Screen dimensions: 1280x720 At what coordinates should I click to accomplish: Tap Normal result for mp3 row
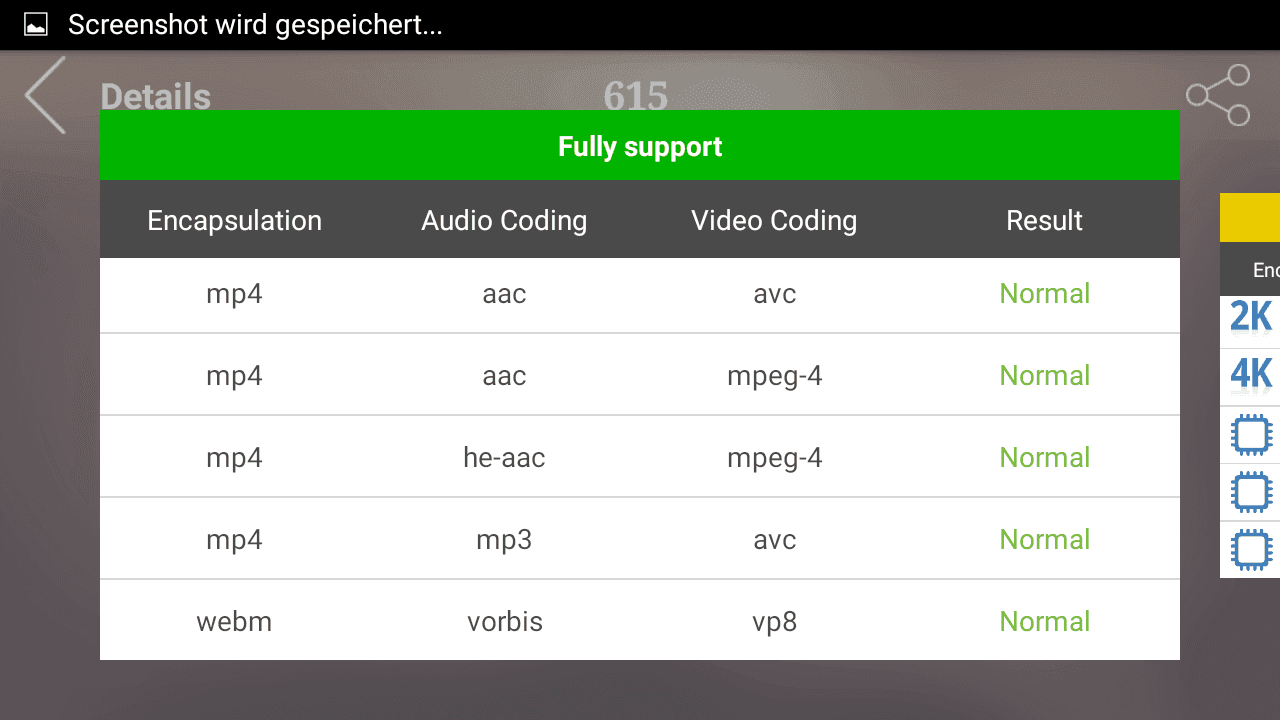(1045, 539)
